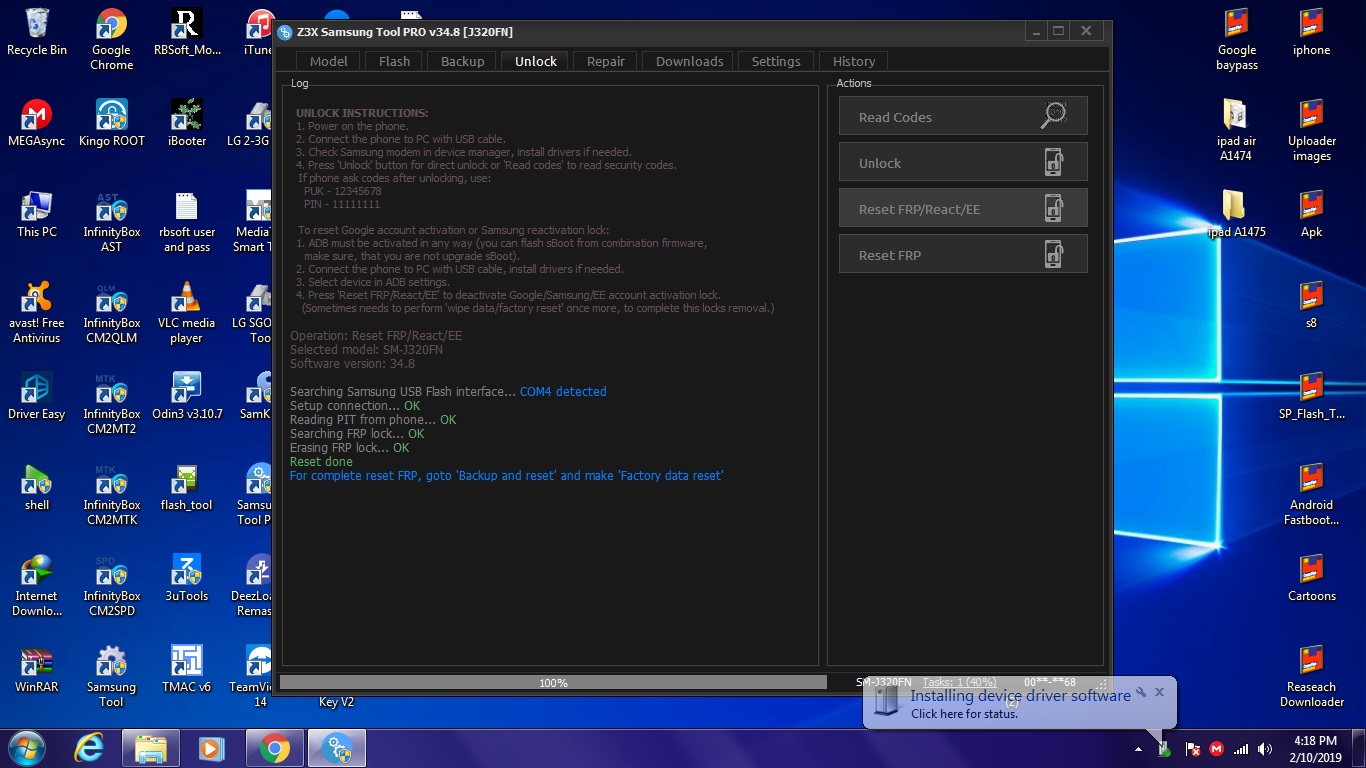This screenshot has width=1366, height=768.
Task: Click the 100% progress bar
Action: pos(553,683)
